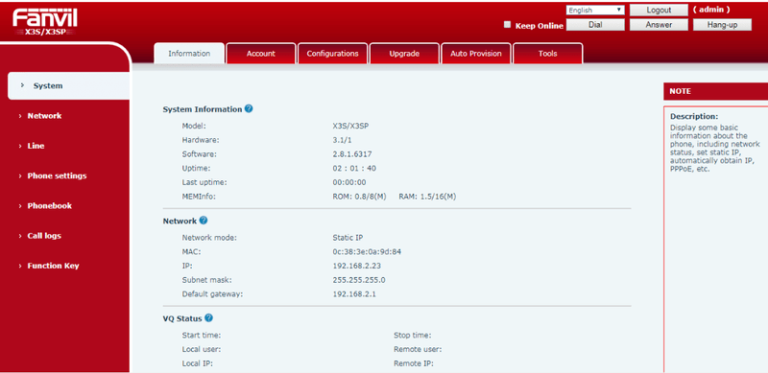The width and height of the screenshot is (768, 373).
Task: Click the ROM: 0.8/8(M) memory value
Action: 360,197
